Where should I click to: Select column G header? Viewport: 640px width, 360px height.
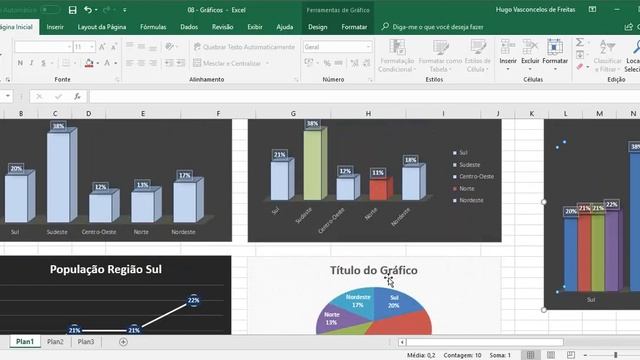click(293, 113)
